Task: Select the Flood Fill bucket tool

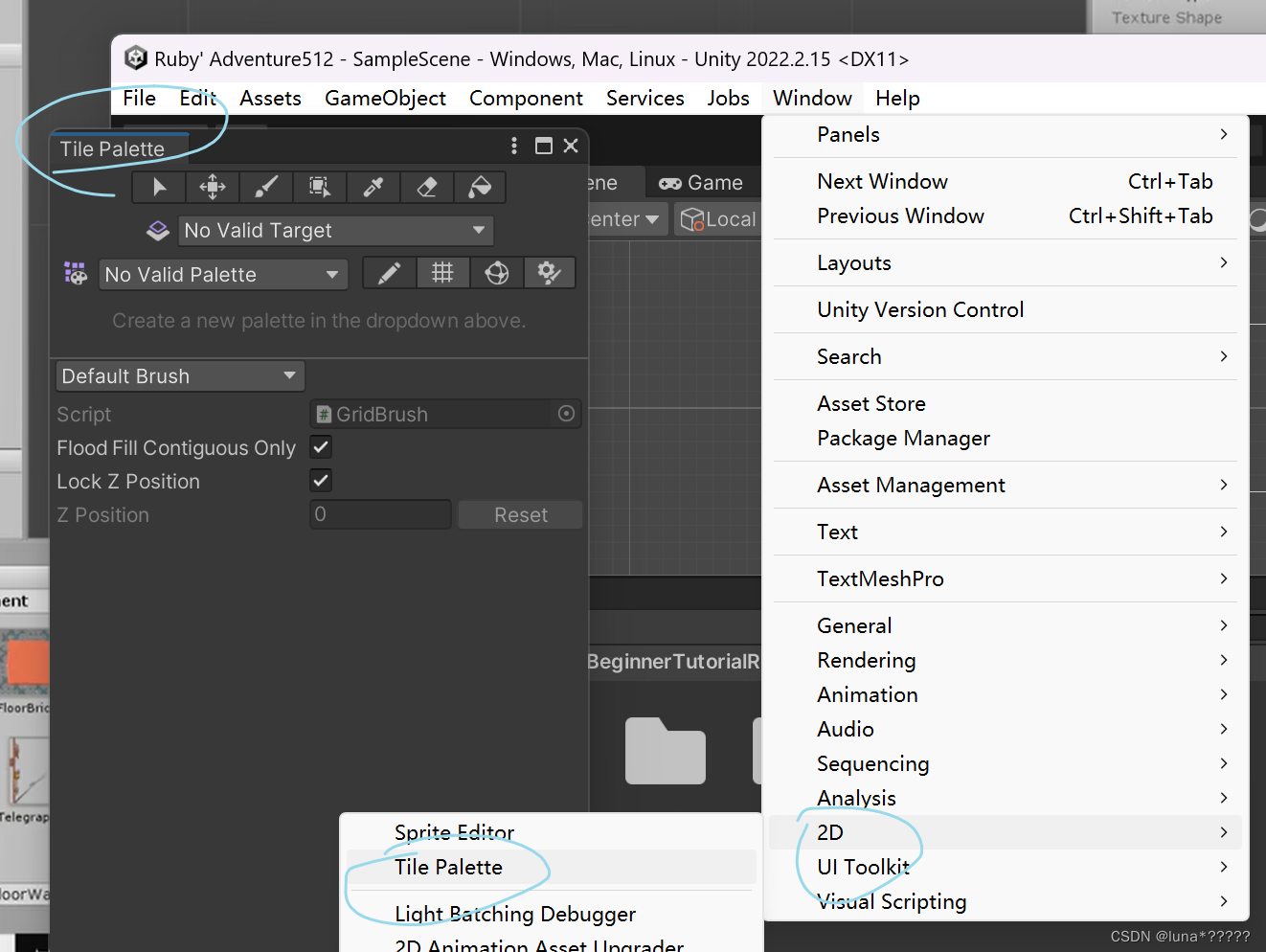Action: 480,188
